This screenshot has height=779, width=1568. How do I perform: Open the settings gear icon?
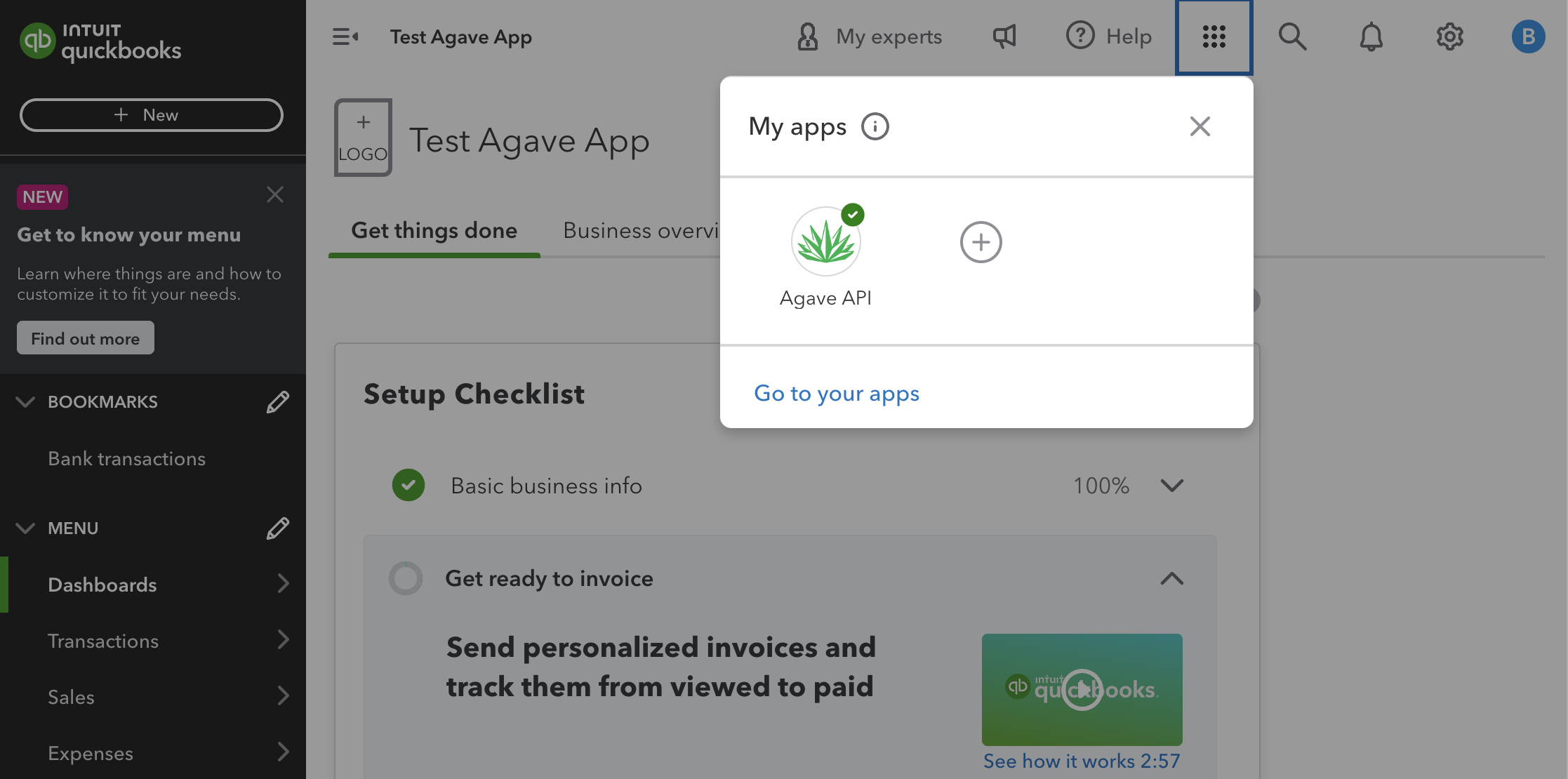pos(1449,36)
